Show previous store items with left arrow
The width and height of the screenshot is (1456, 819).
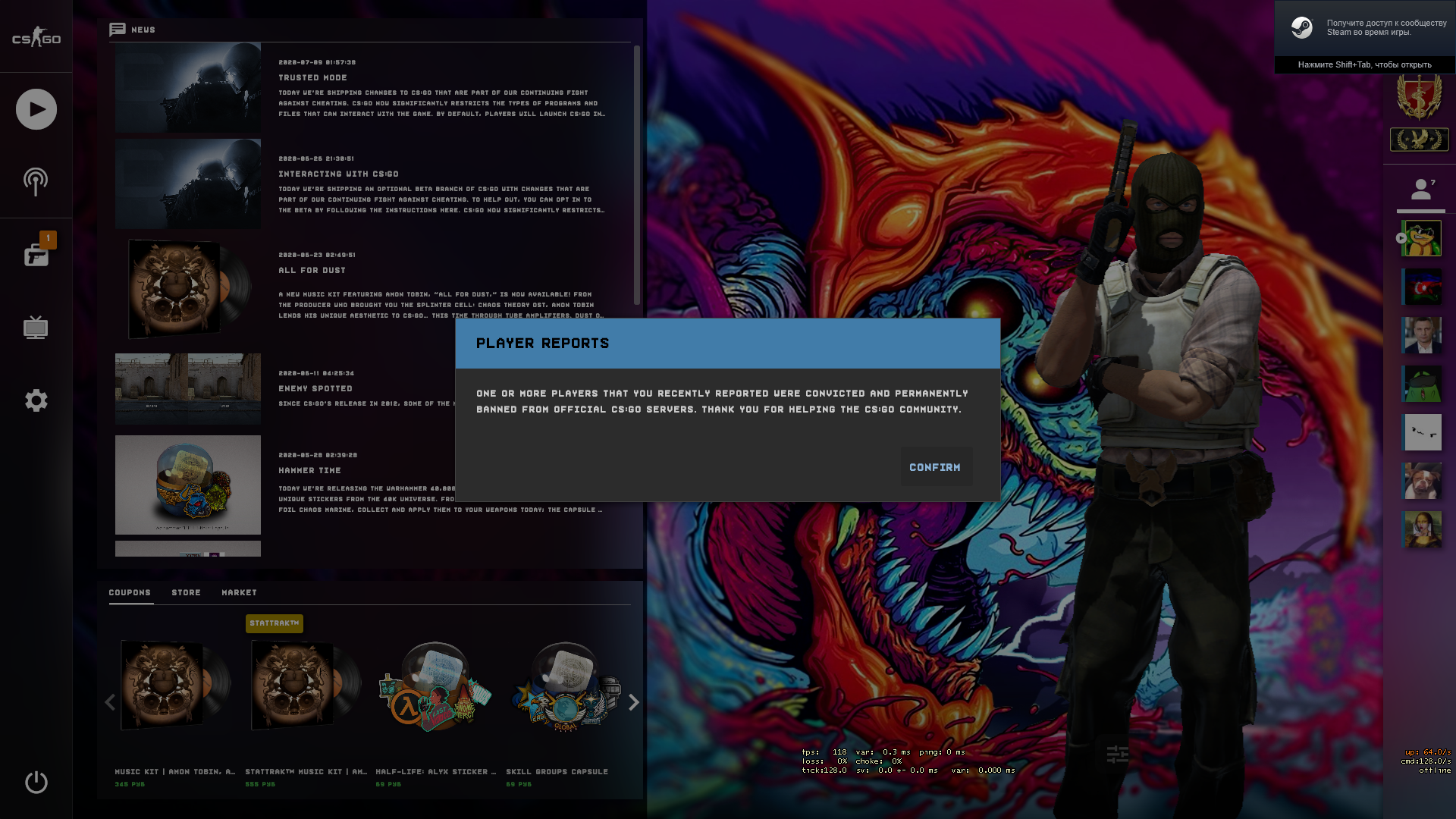[110, 702]
